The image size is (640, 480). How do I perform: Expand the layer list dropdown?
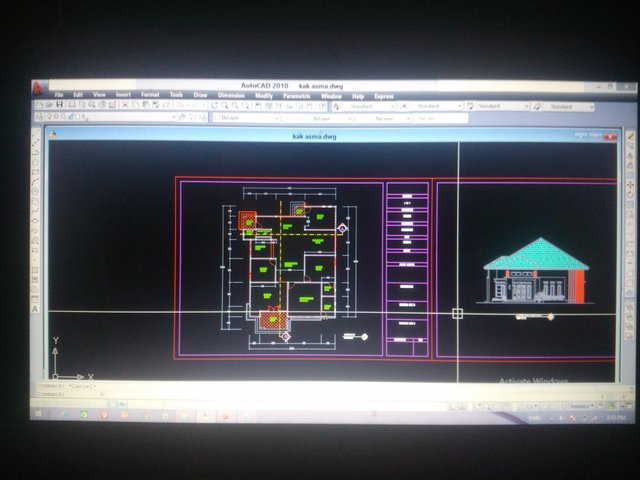[x=173, y=118]
